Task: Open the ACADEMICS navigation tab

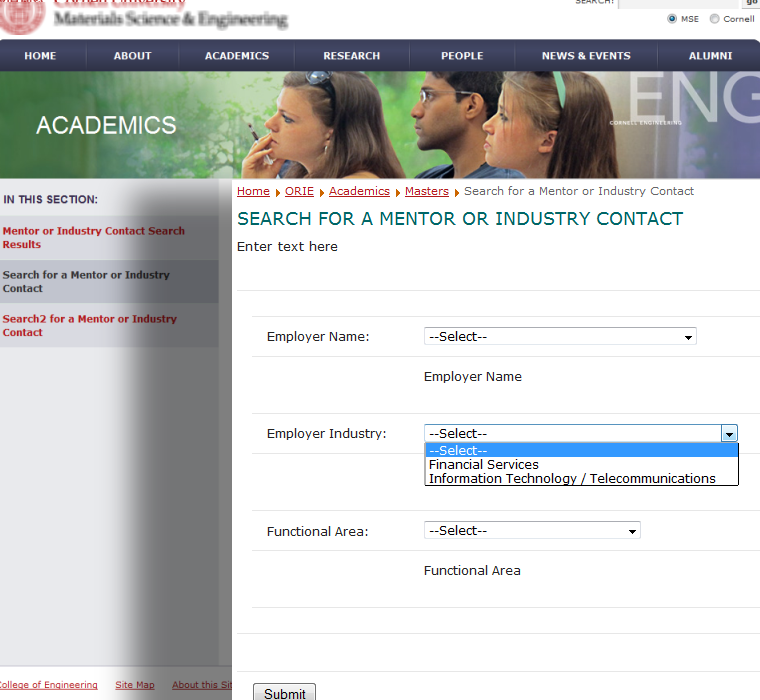Action: [x=237, y=56]
